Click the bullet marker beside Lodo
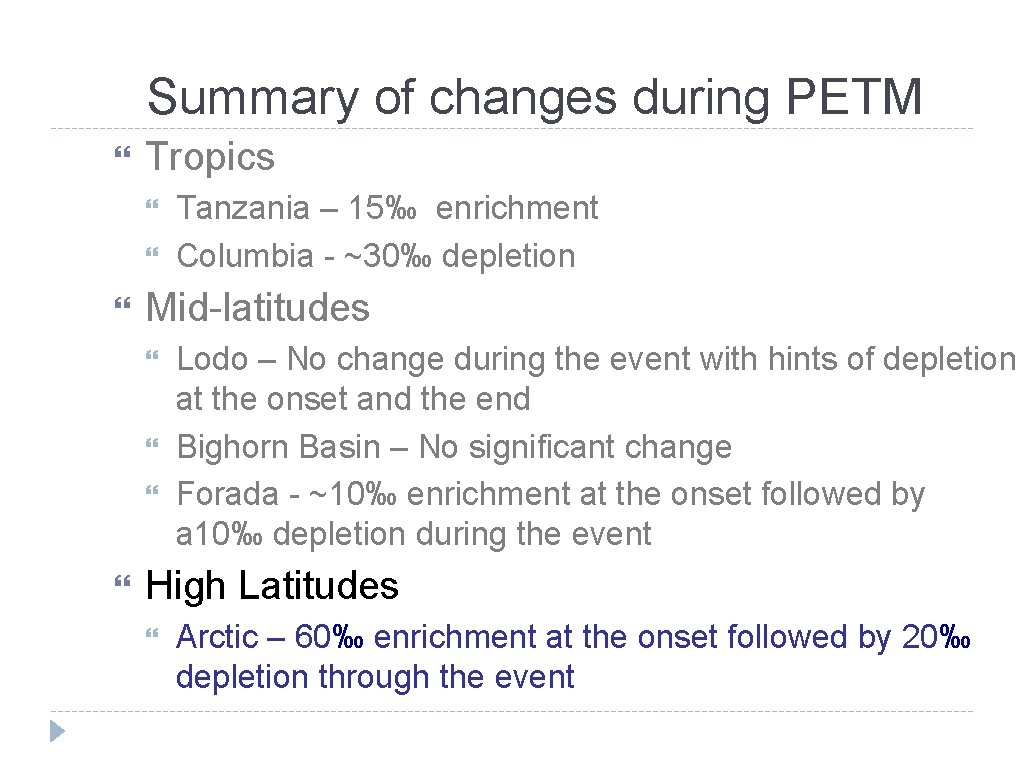The width and height of the screenshot is (1024, 768). [x=152, y=358]
